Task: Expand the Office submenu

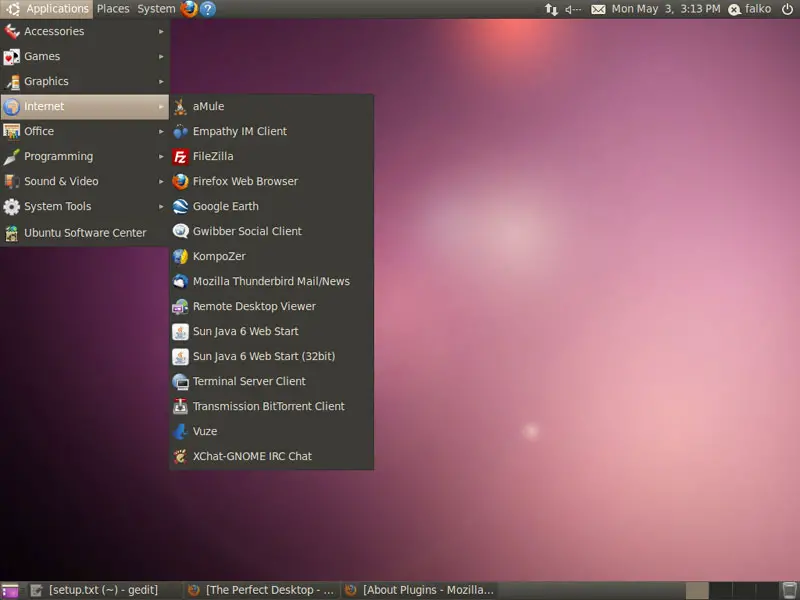Action: pos(85,131)
